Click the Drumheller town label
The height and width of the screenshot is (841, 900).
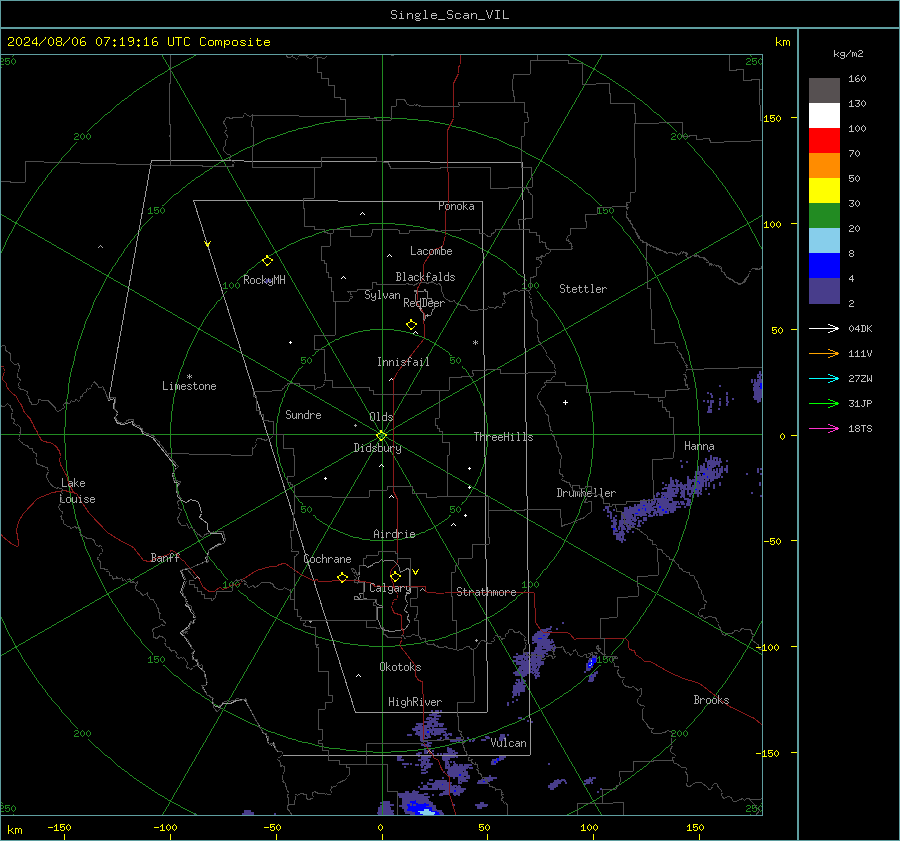[x=586, y=493]
